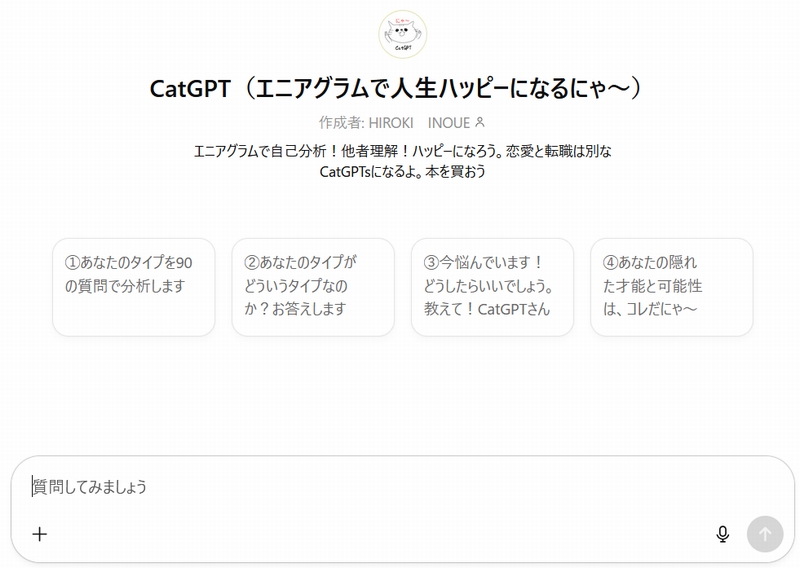The width and height of the screenshot is (800, 568).
Task: Click the CatGPT エニアグラム title heading
Action: click(396, 88)
